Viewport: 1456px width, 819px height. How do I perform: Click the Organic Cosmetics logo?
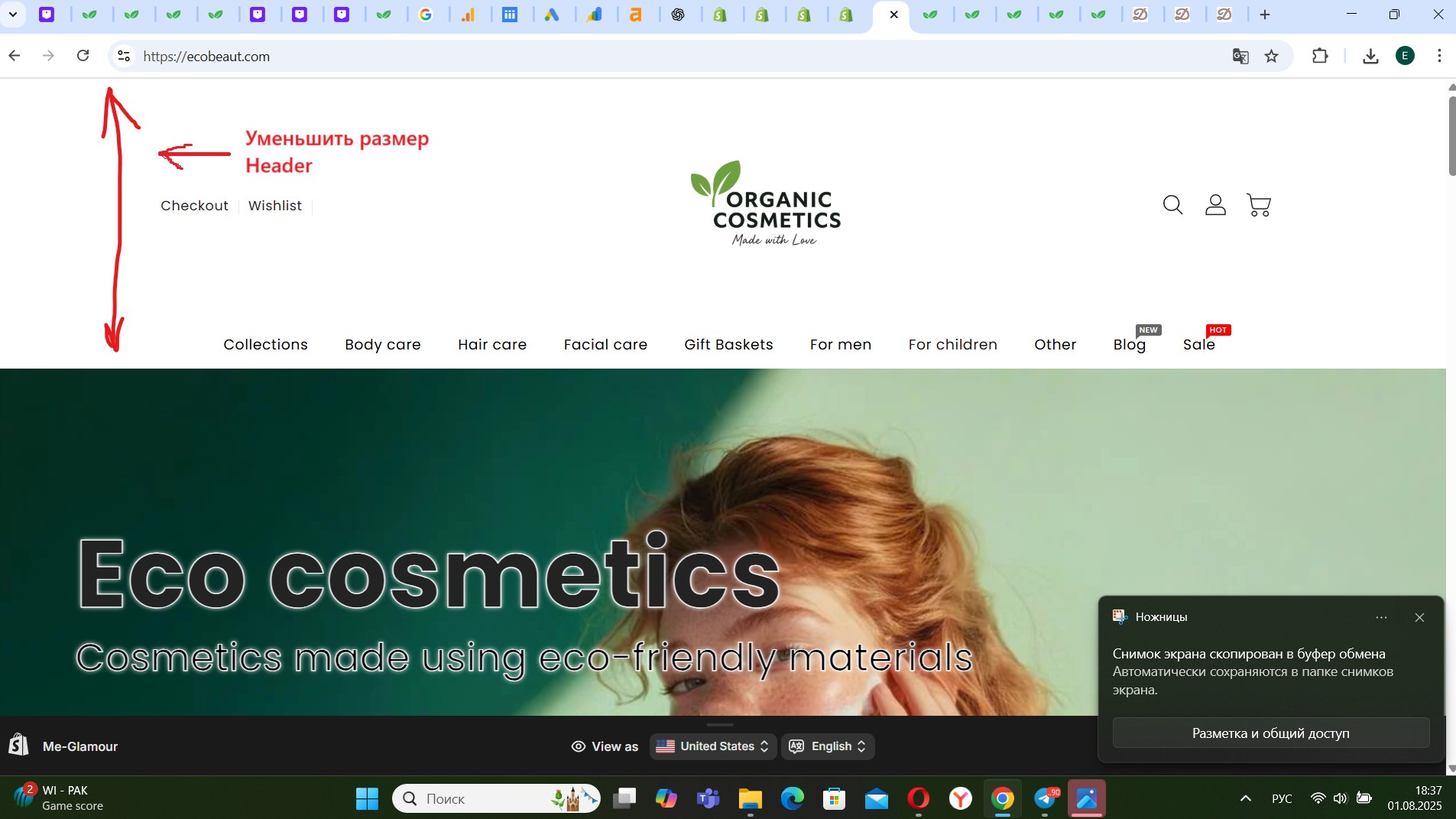[766, 204]
